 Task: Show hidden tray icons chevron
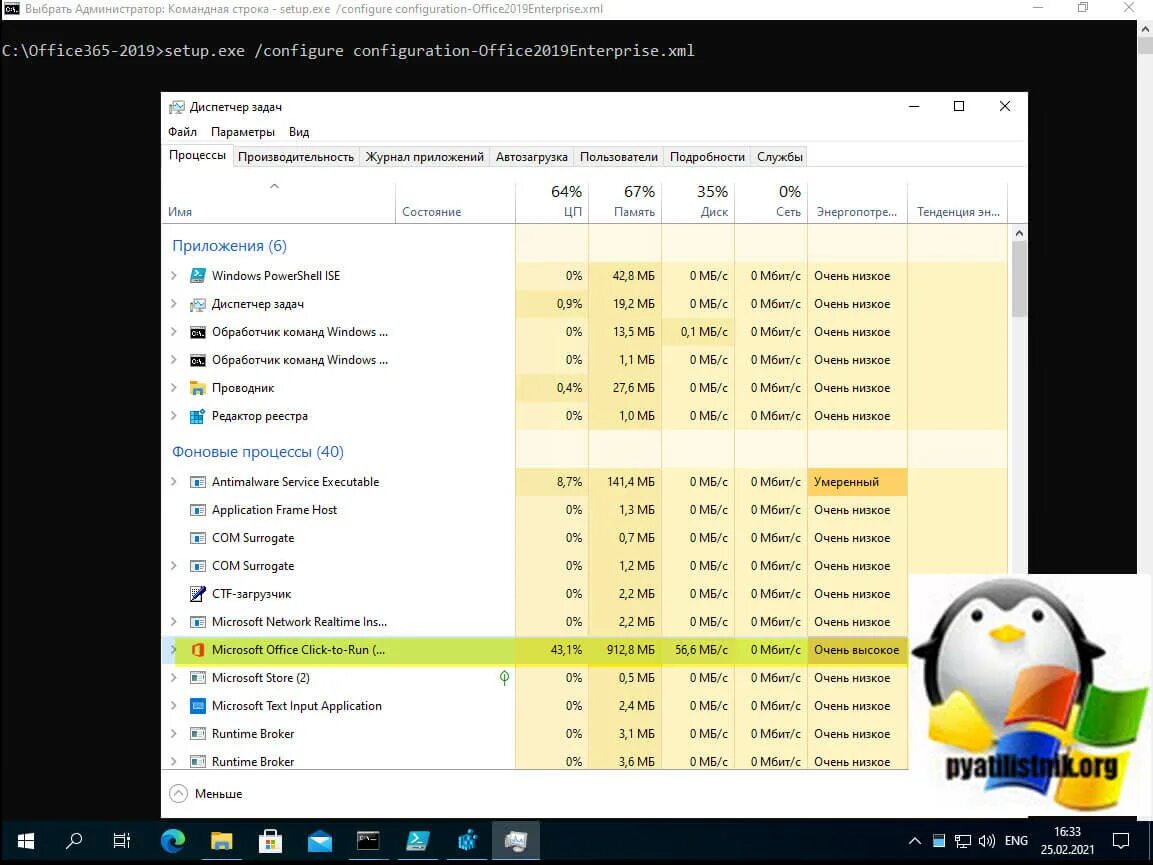[915, 841]
